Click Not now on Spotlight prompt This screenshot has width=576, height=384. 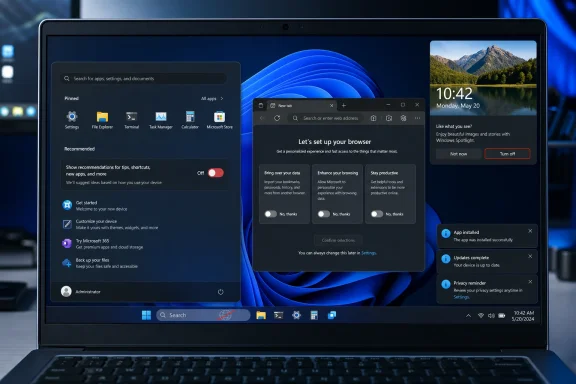coord(458,154)
